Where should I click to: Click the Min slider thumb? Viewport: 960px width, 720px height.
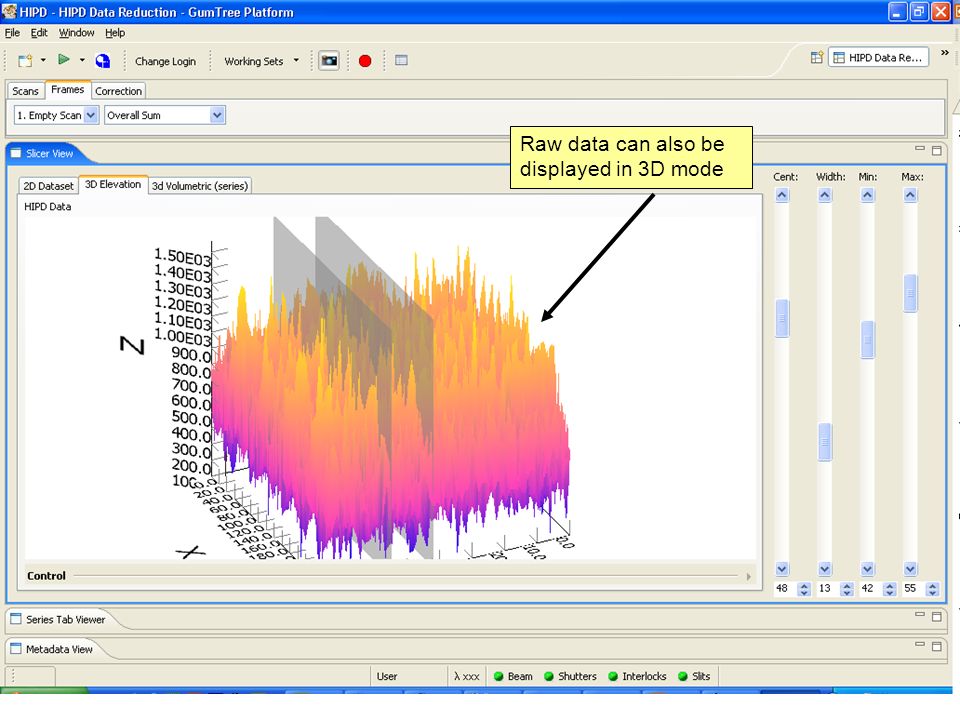pos(868,340)
